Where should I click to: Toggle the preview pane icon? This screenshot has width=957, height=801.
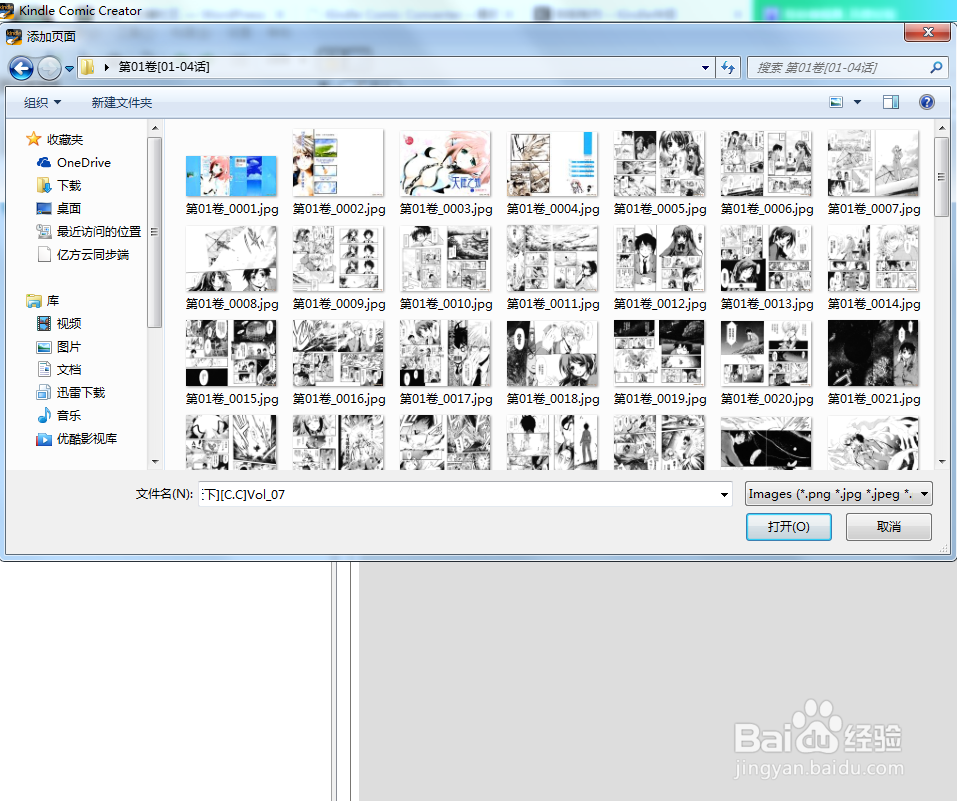(x=891, y=102)
